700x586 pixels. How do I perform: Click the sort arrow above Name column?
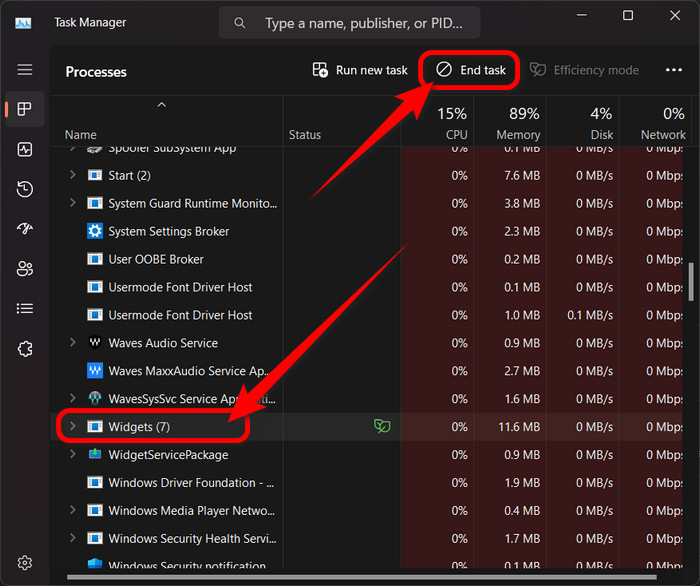(162, 105)
